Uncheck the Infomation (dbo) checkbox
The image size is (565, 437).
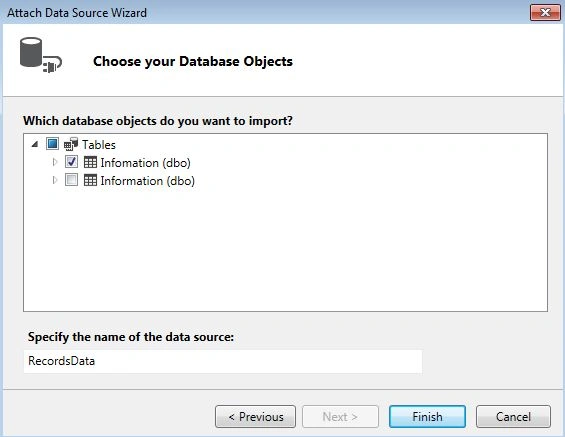[x=71, y=162]
